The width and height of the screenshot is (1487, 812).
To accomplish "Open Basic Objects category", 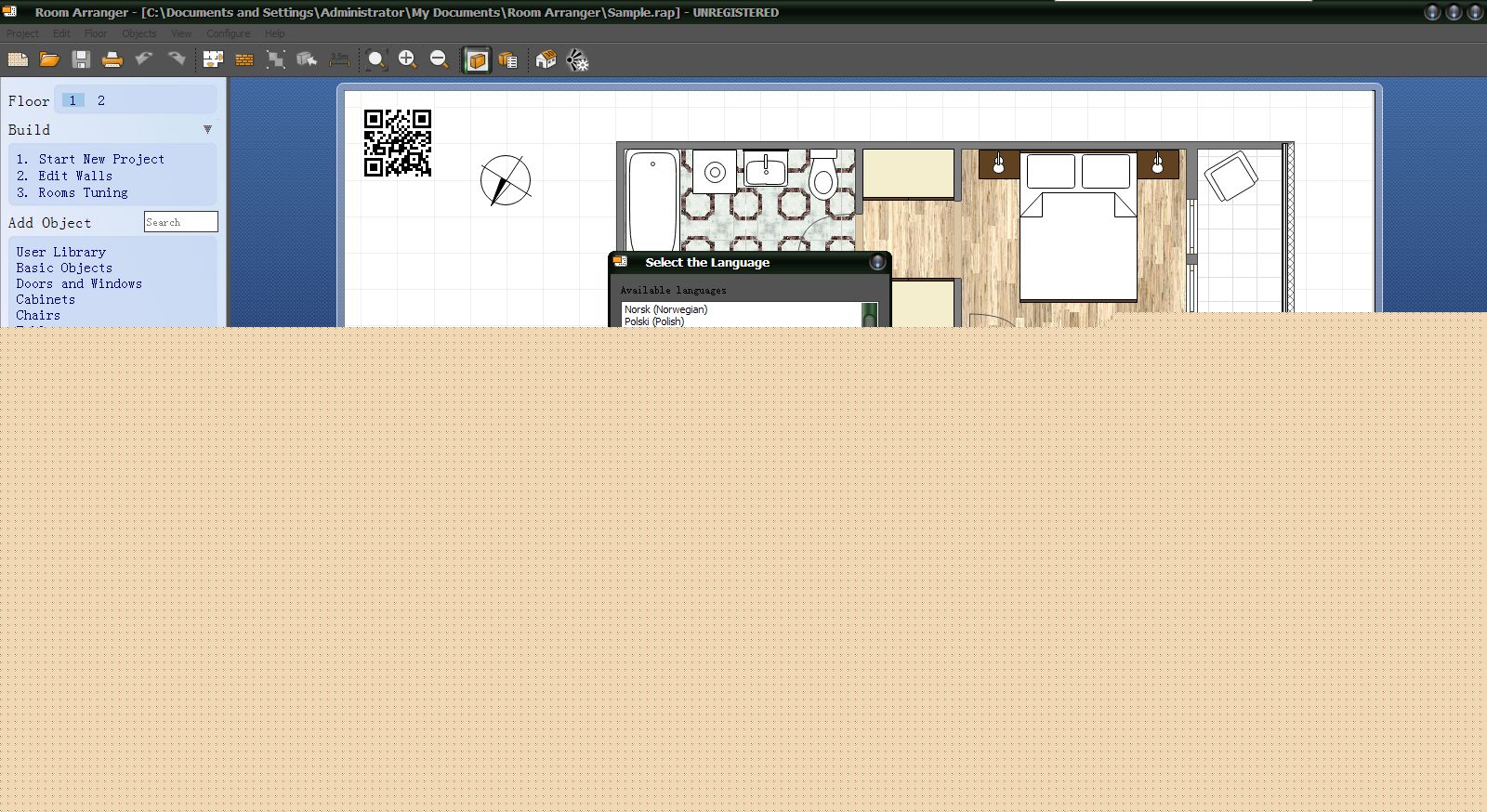I will click(64, 268).
